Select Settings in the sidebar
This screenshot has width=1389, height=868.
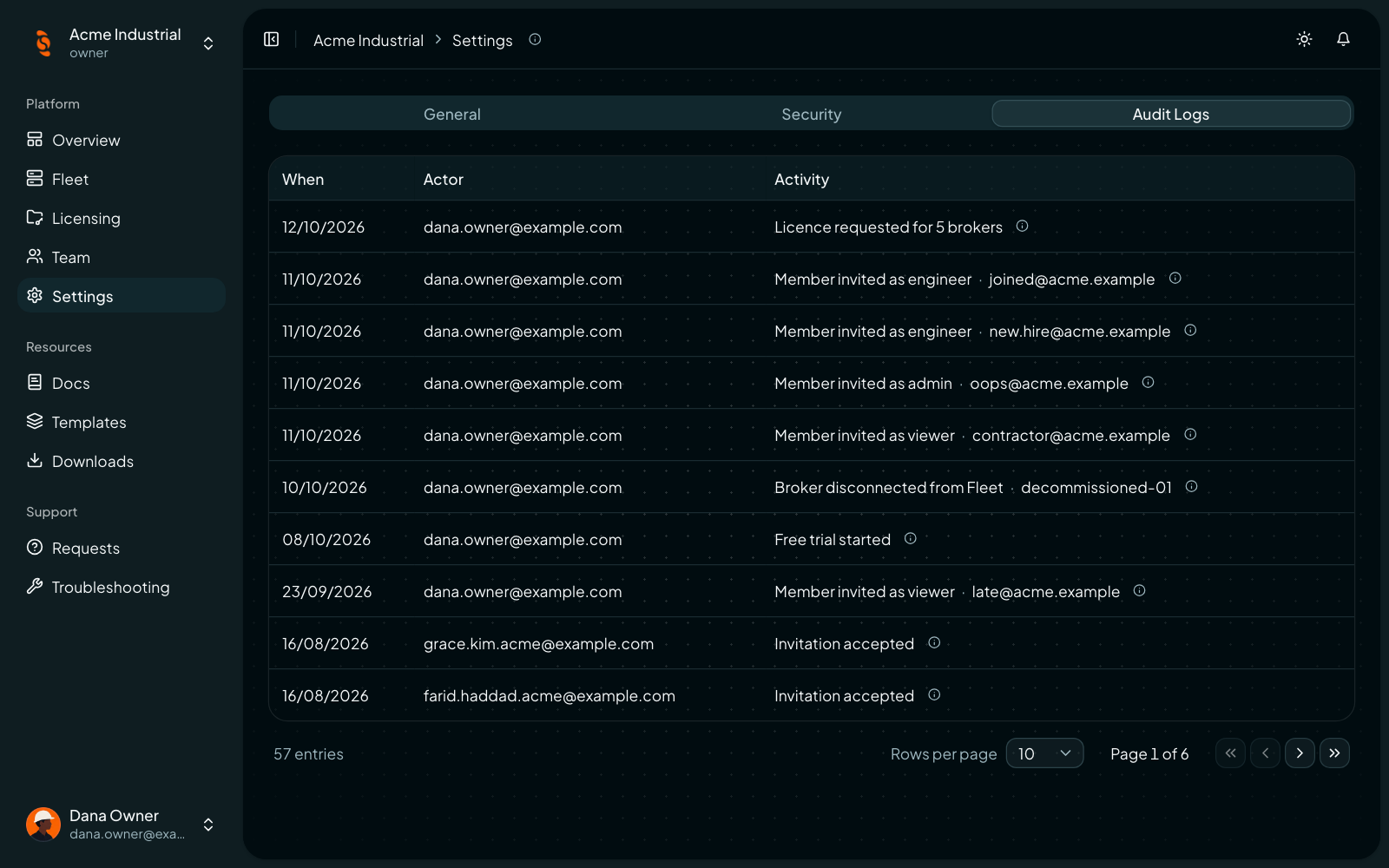coord(122,296)
